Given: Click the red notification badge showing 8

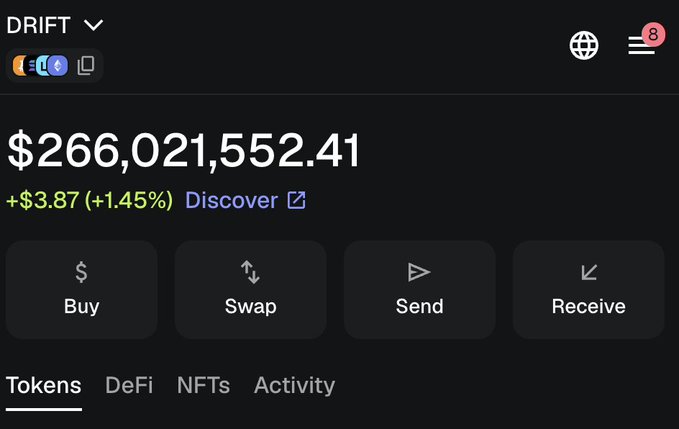Looking at the screenshot, I should tap(653, 34).
